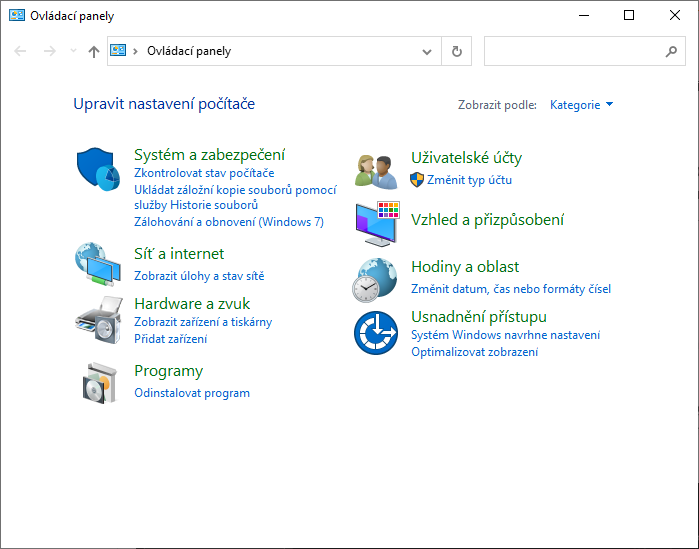The height and width of the screenshot is (549, 699).
Task: Open the Systém a zabezpečení shield icon
Action: pos(98,169)
